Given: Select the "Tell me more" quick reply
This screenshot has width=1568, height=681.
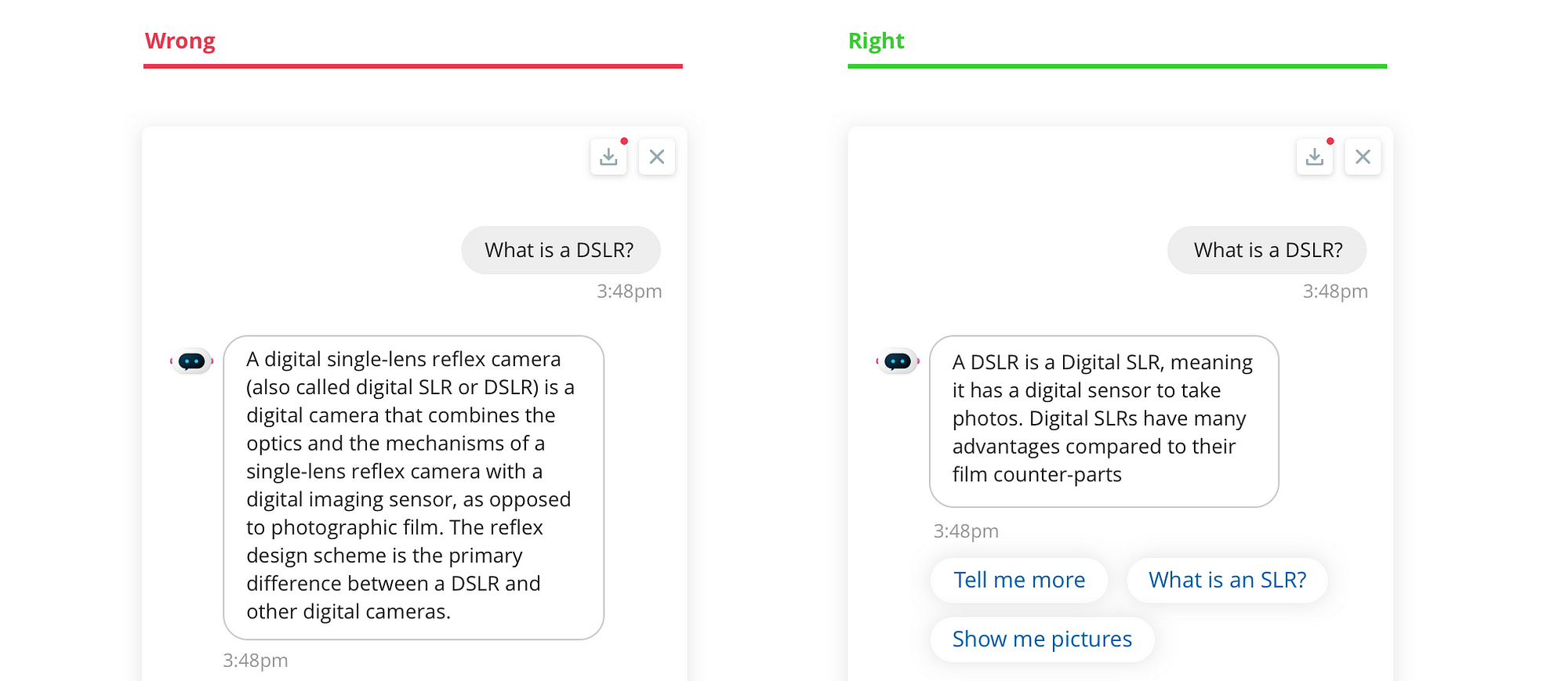Looking at the screenshot, I should pyautogui.click(x=1019, y=580).
